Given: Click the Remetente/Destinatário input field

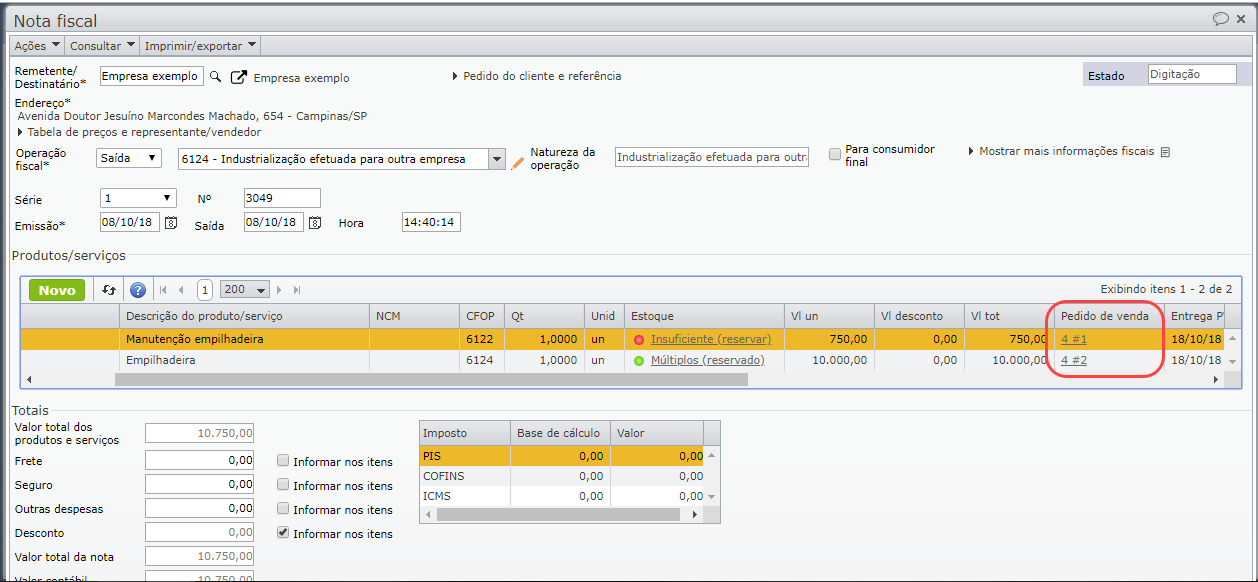Looking at the screenshot, I should point(152,77).
